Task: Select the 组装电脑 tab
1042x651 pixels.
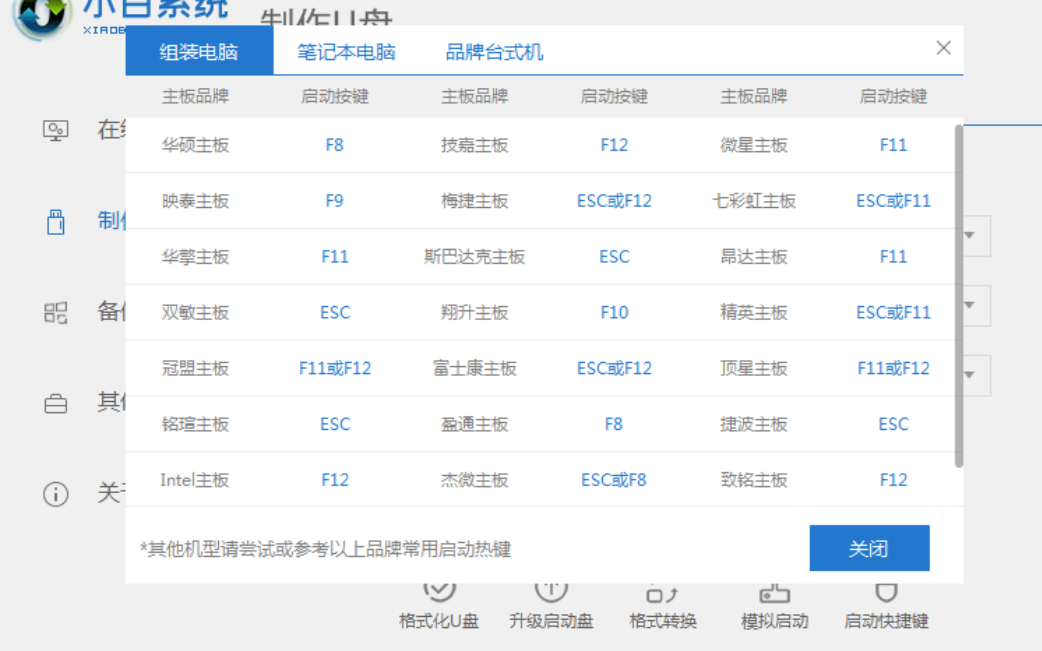Action: [199, 52]
